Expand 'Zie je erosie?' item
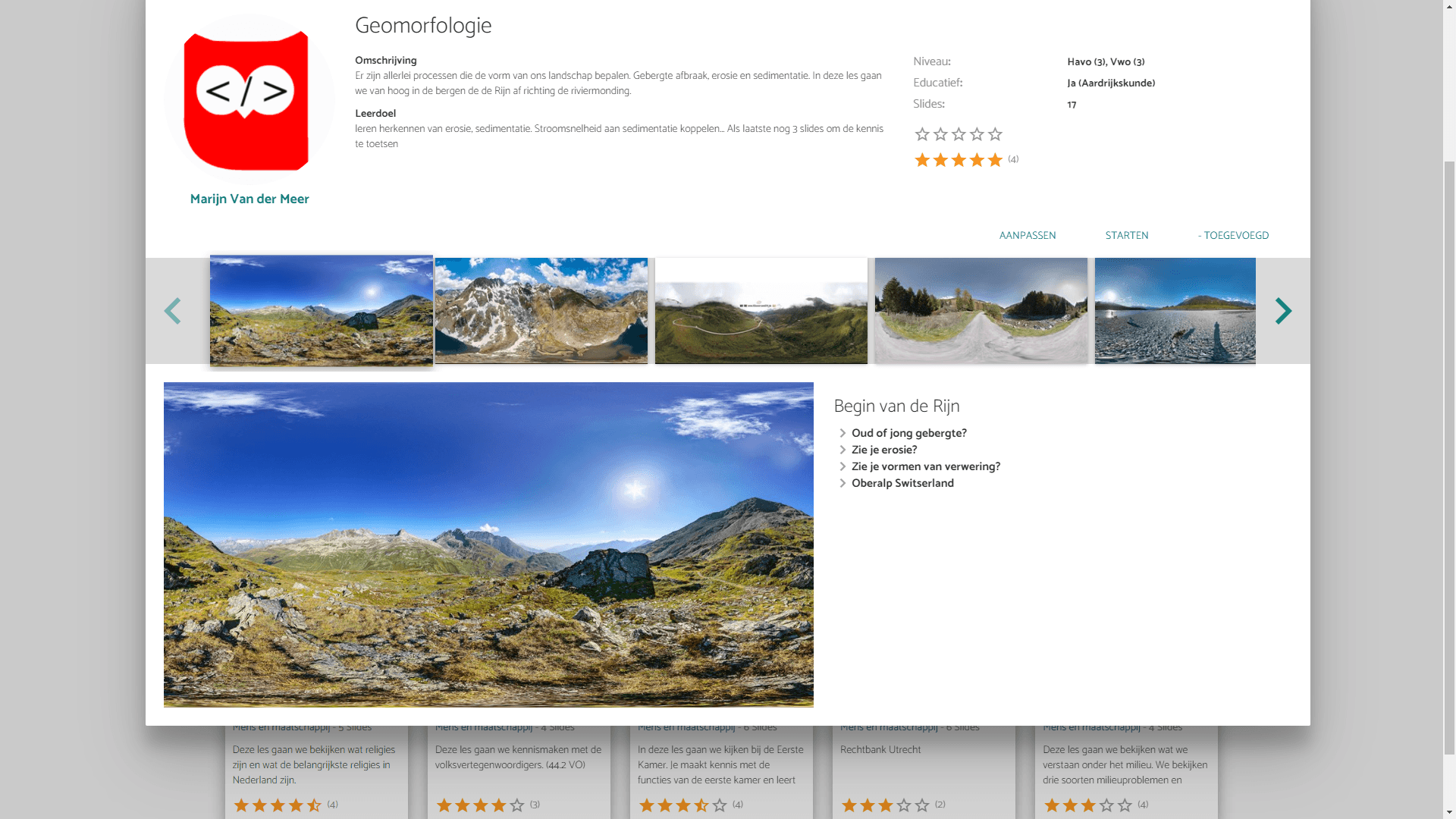The width and height of the screenshot is (1456, 819). coord(883,450)
